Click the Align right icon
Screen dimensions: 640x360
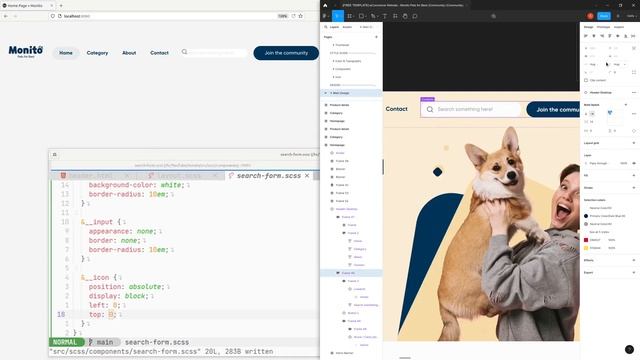click(602, 36)
